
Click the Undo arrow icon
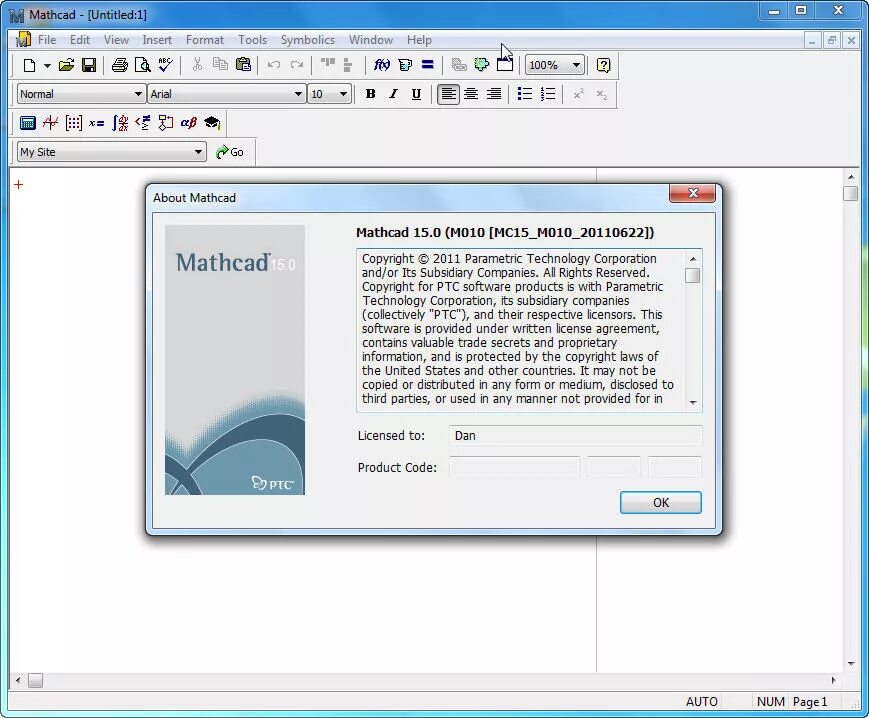pos(273,65)
